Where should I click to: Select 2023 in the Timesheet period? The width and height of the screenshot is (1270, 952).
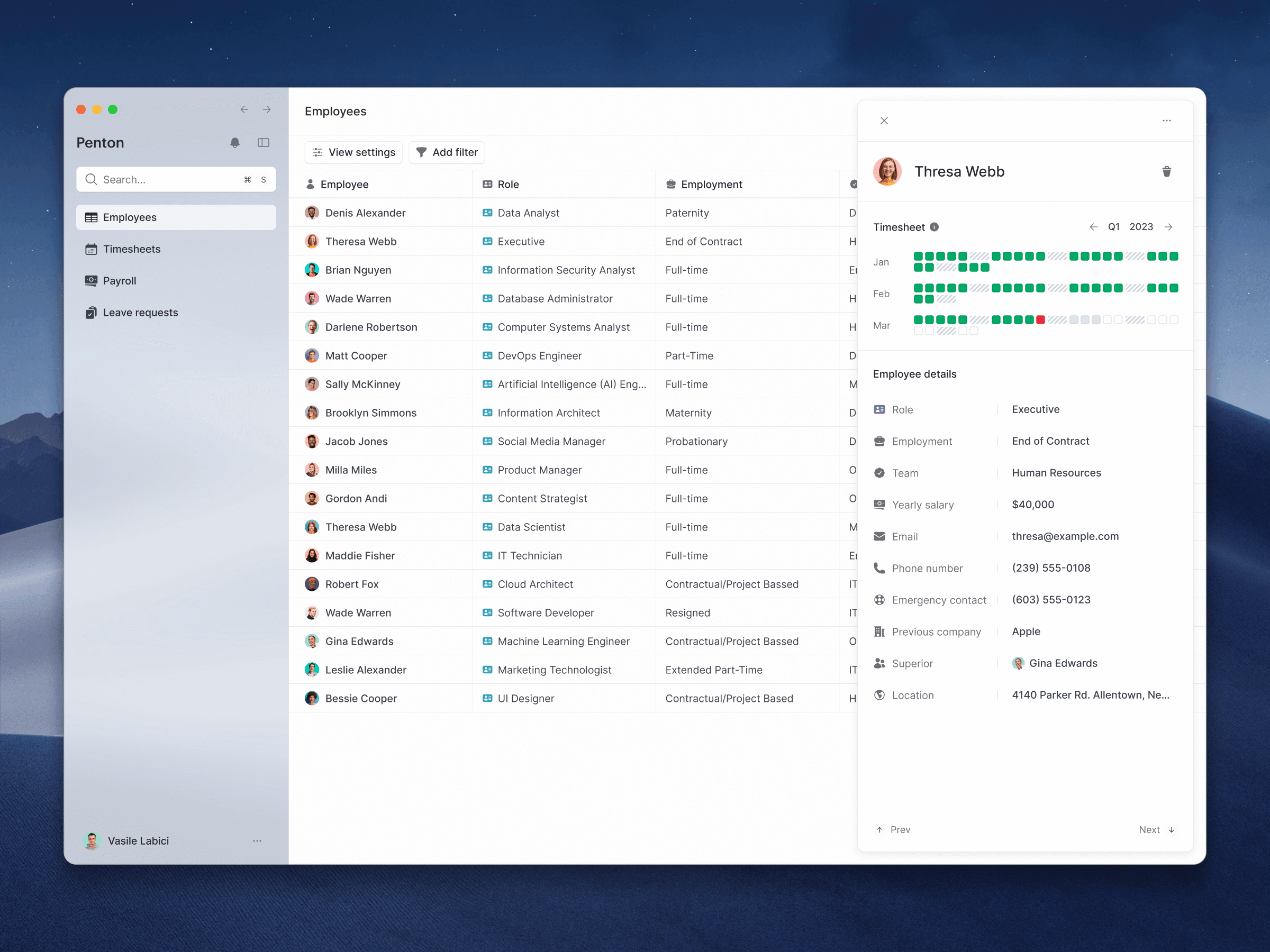click(1141, 227)
